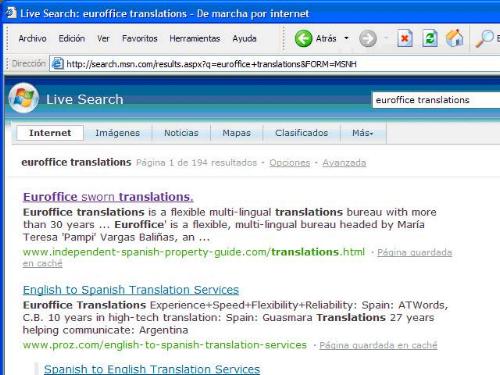Open cached page of proz.com result

[378, 345]
